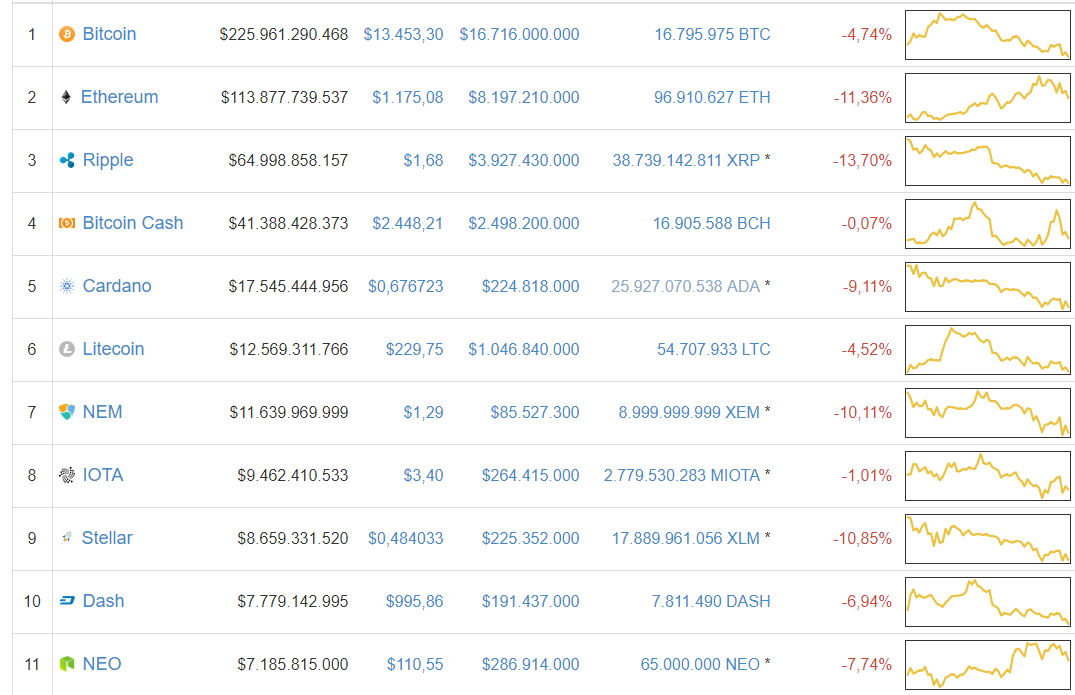Open Bitcoin's 7-day price sparkline chart

(987, 35)
